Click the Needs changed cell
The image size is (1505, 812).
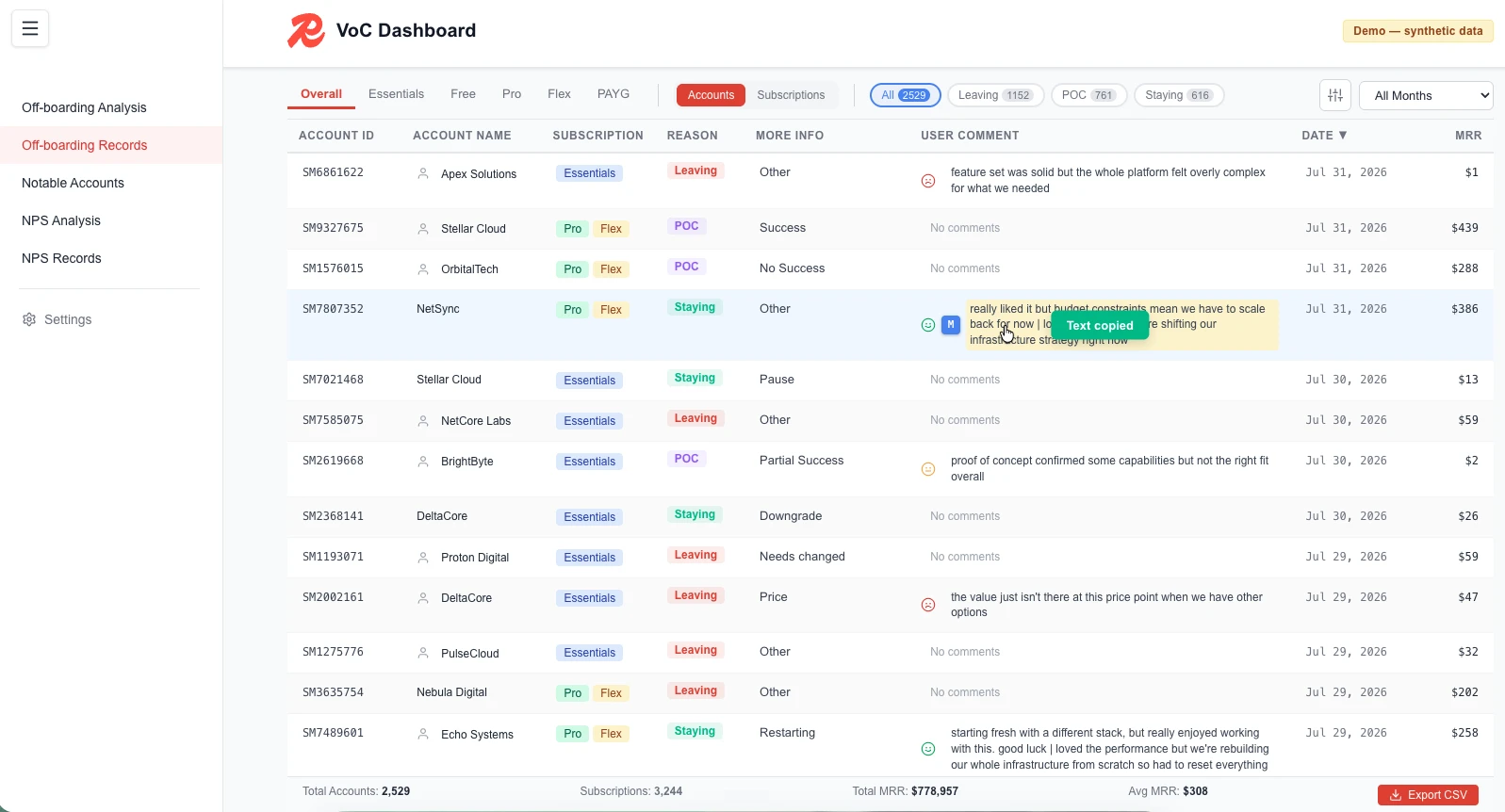tap(802, 557)
